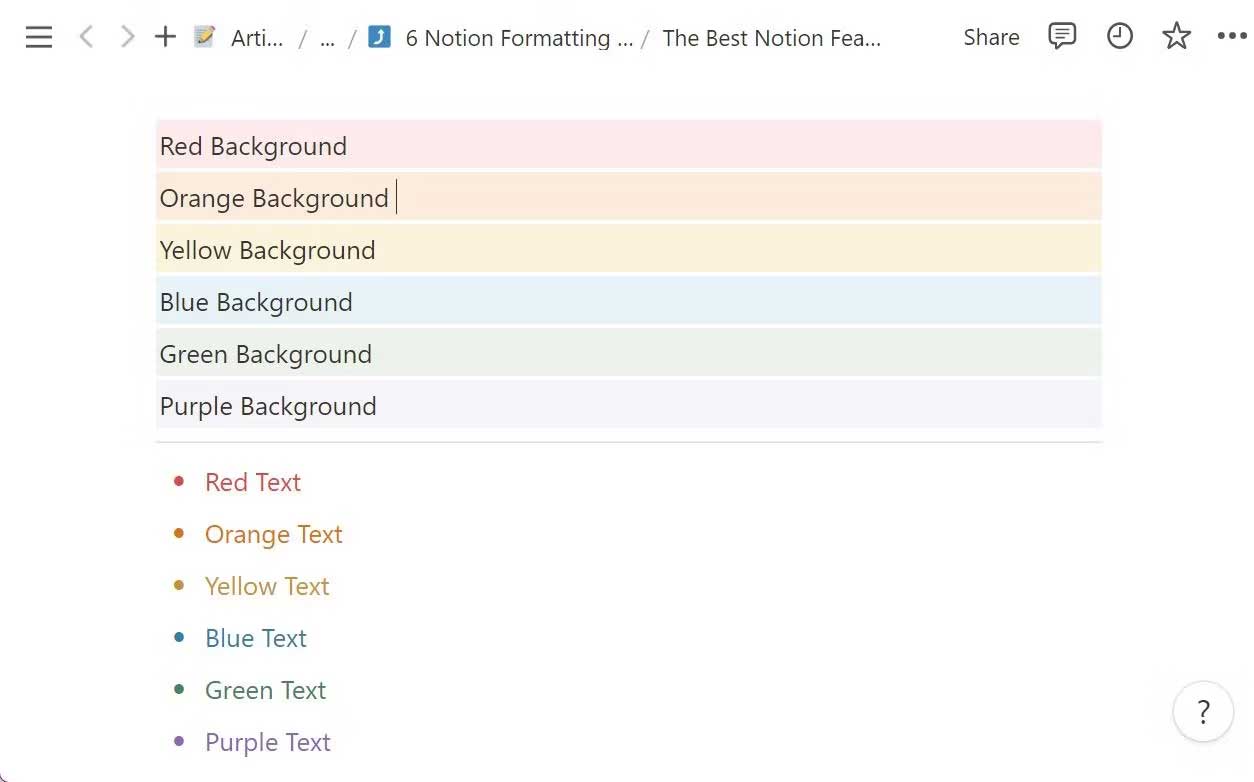Image resolution: width=1254 pixels, height=782 pixels.
Task: Open page history clock icon
Action: 1120,37
